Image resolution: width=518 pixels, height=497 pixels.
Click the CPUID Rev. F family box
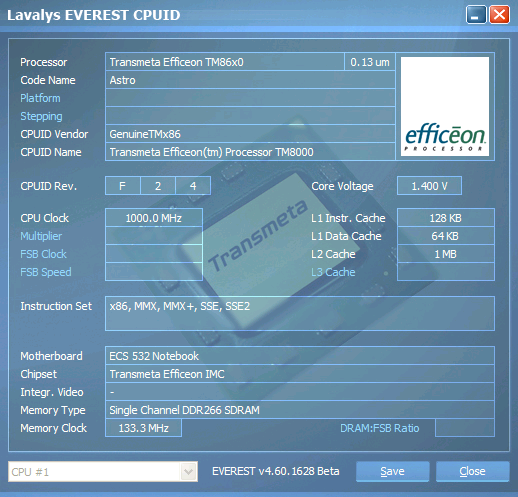point(123,186)
